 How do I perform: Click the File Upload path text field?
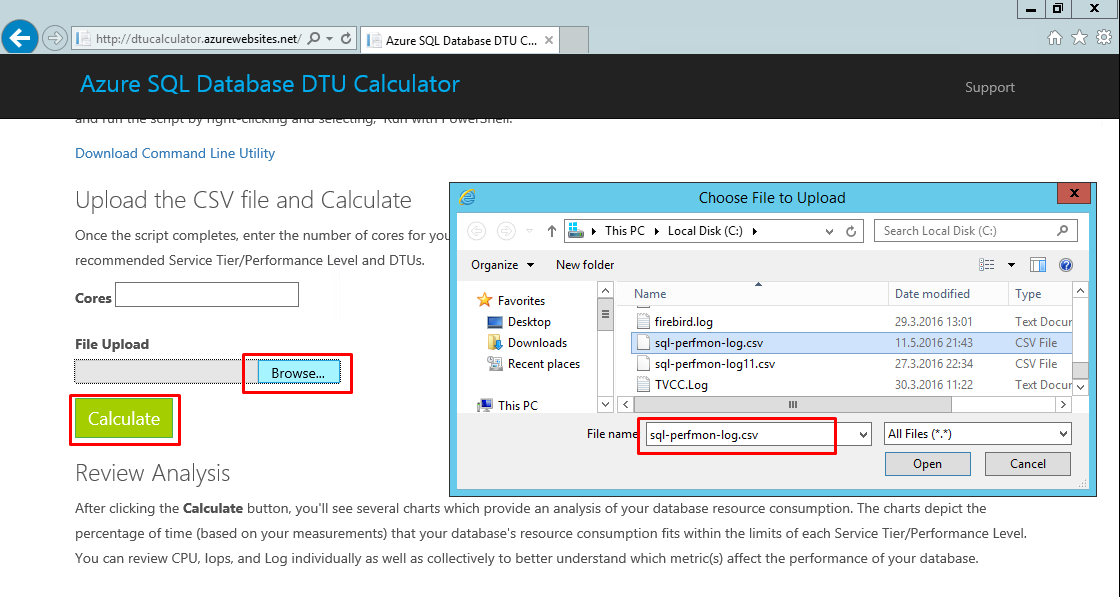coord(166,373)
